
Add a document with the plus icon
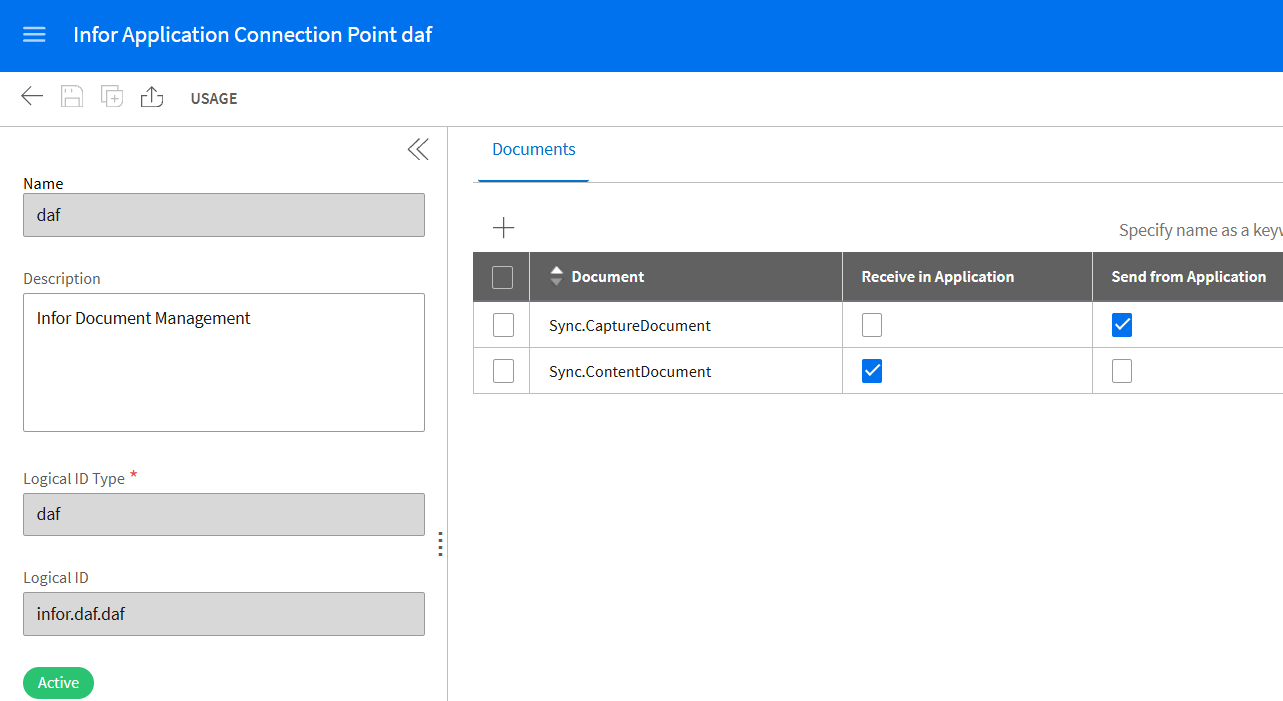coord(504,228)
